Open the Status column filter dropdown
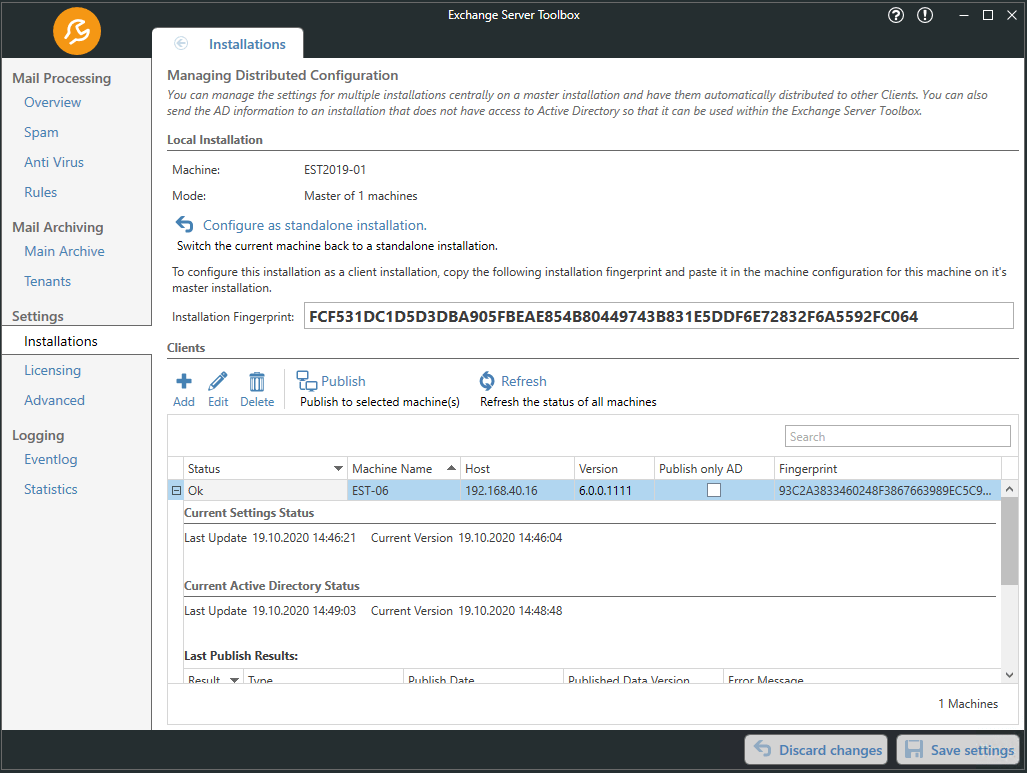The height and width of the screenshot is (773, 1027). [338, 469]
